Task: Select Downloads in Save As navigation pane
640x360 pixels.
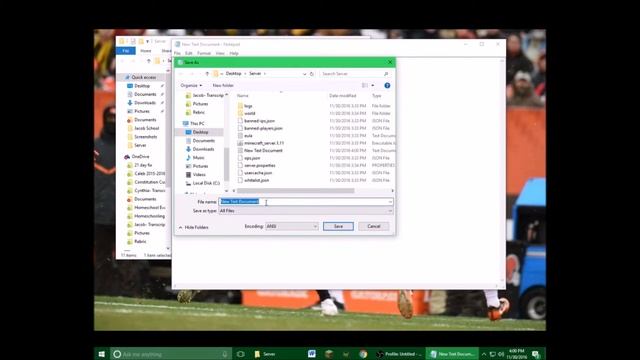Action: 203,149
